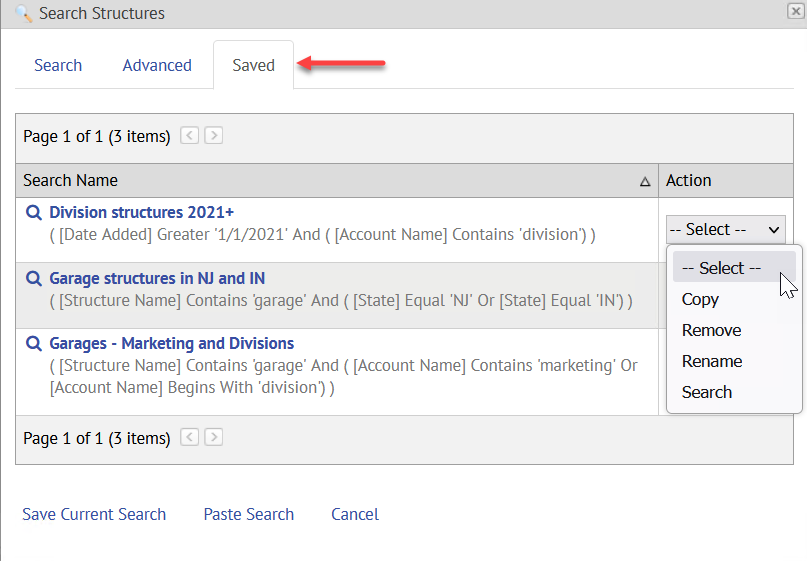Click previous page arrow in bottom pager

coord(189,437)
